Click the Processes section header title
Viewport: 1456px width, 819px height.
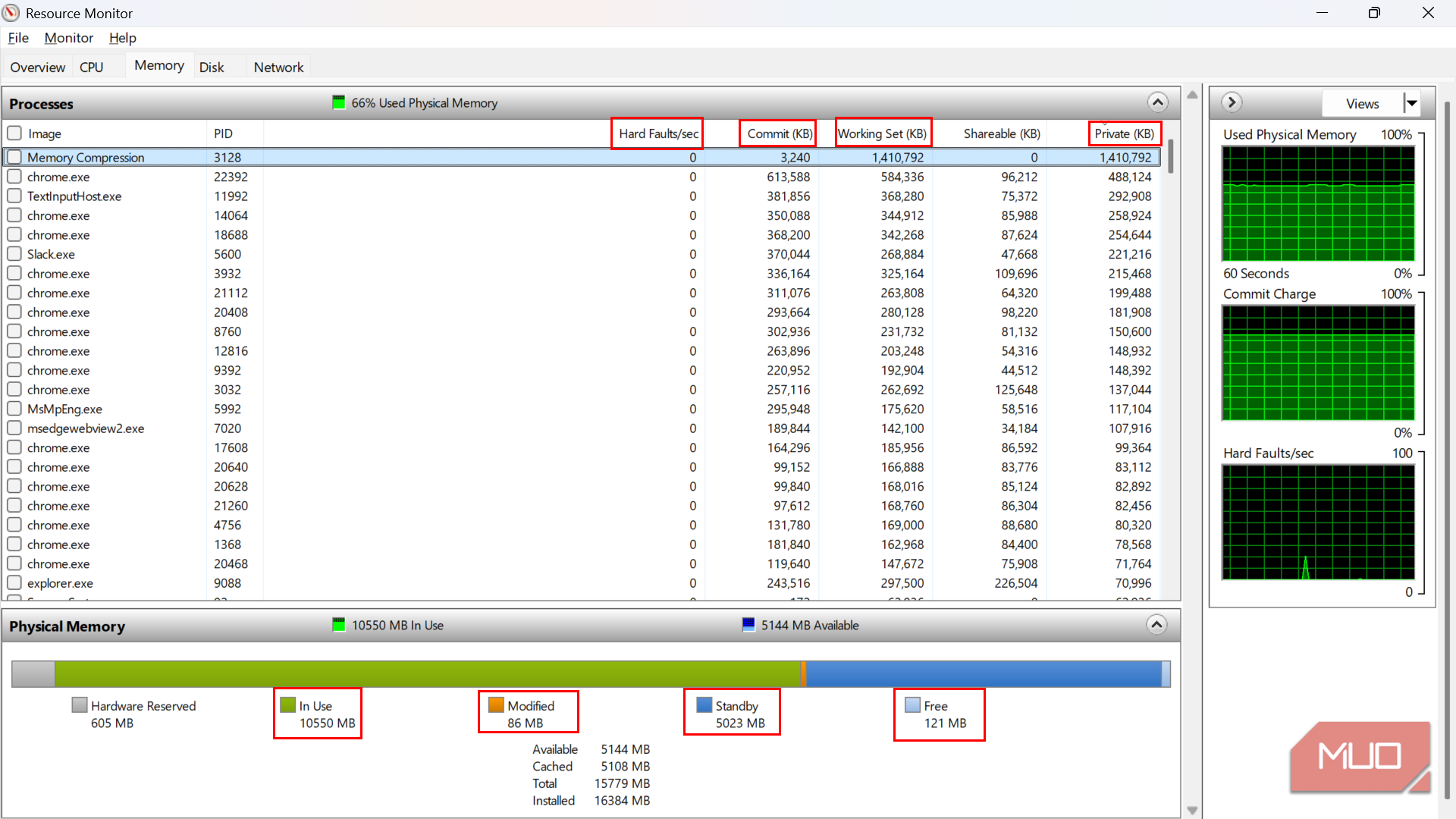[41, 104]
